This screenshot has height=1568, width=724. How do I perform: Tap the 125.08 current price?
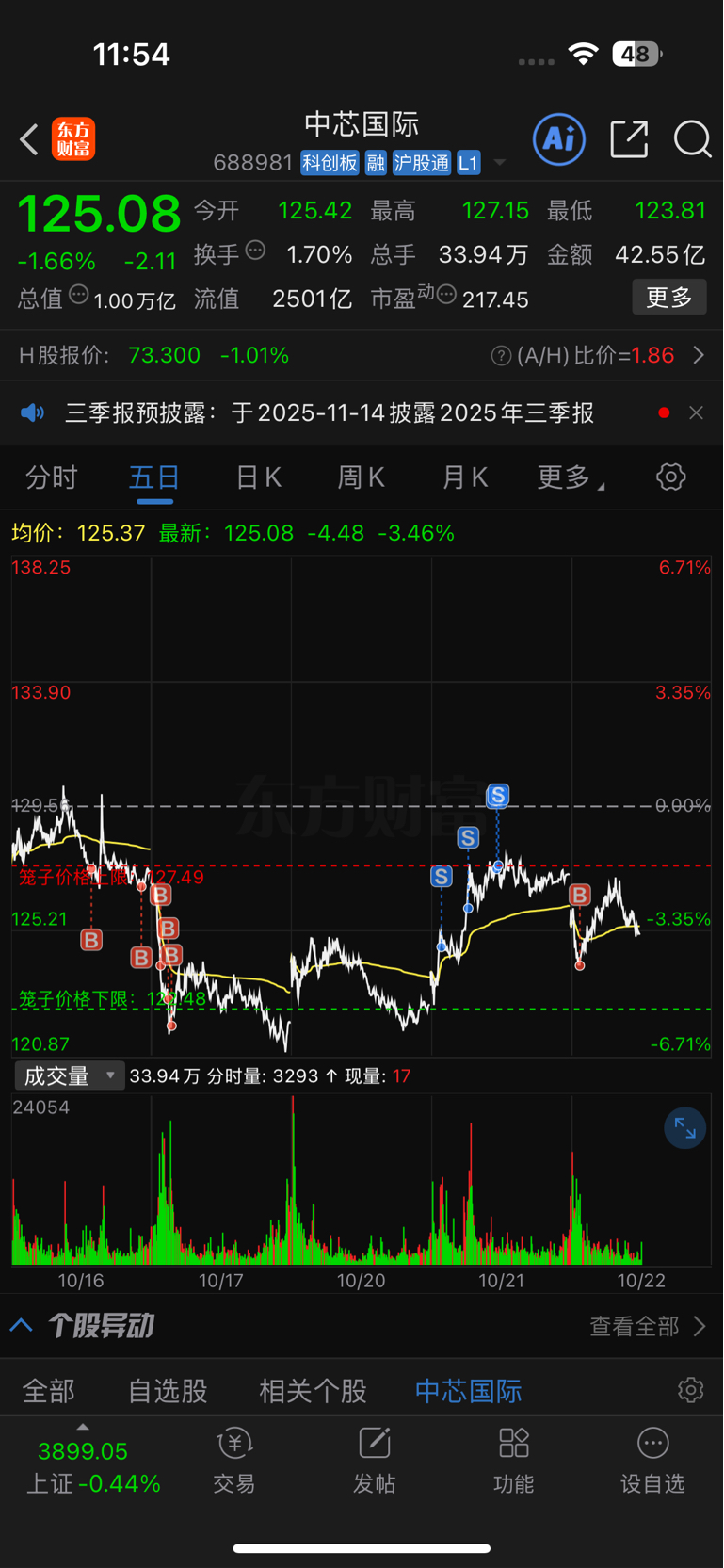coord(99,214)
